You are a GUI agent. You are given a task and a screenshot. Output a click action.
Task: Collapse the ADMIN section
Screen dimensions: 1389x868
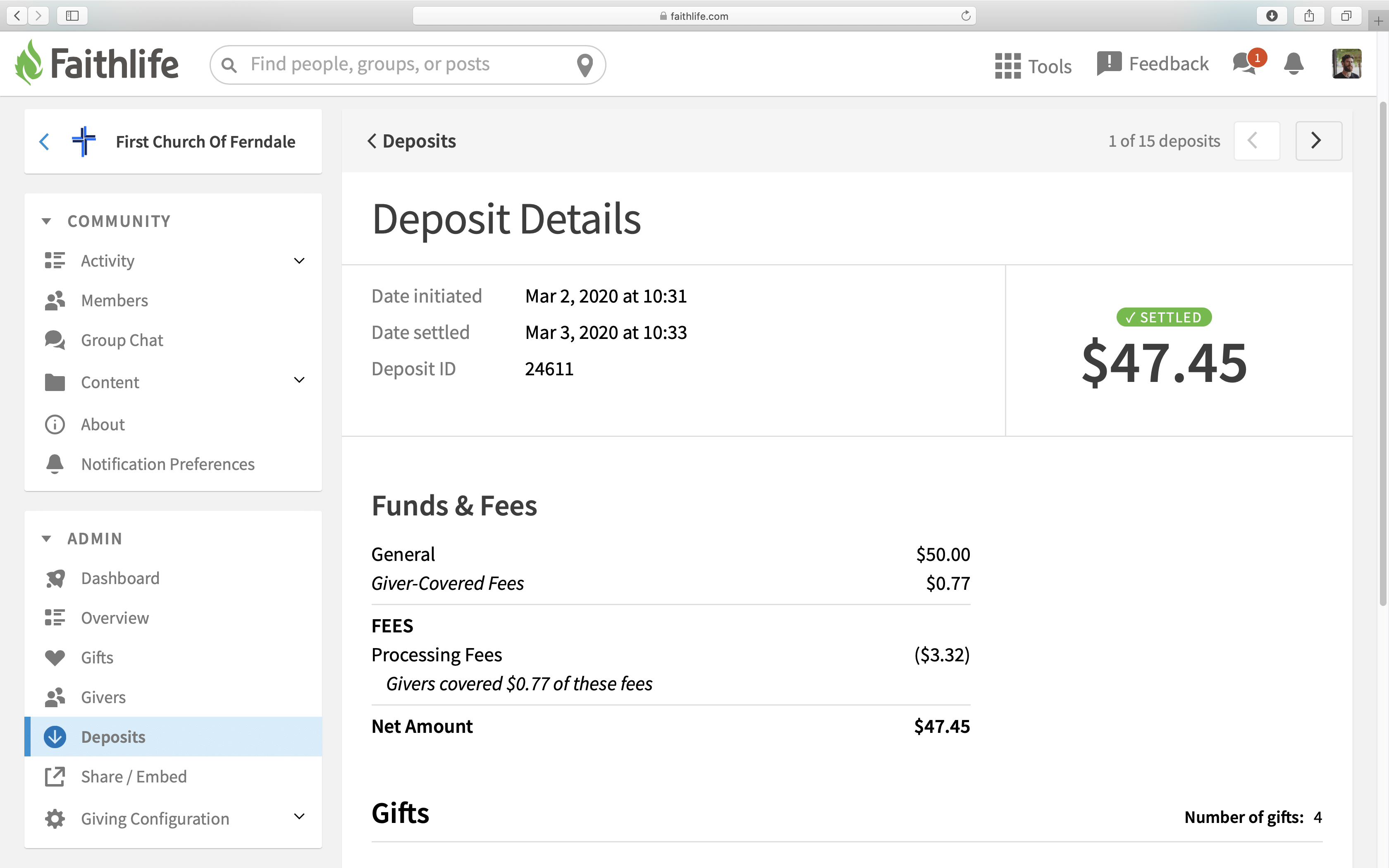(46, 539)
